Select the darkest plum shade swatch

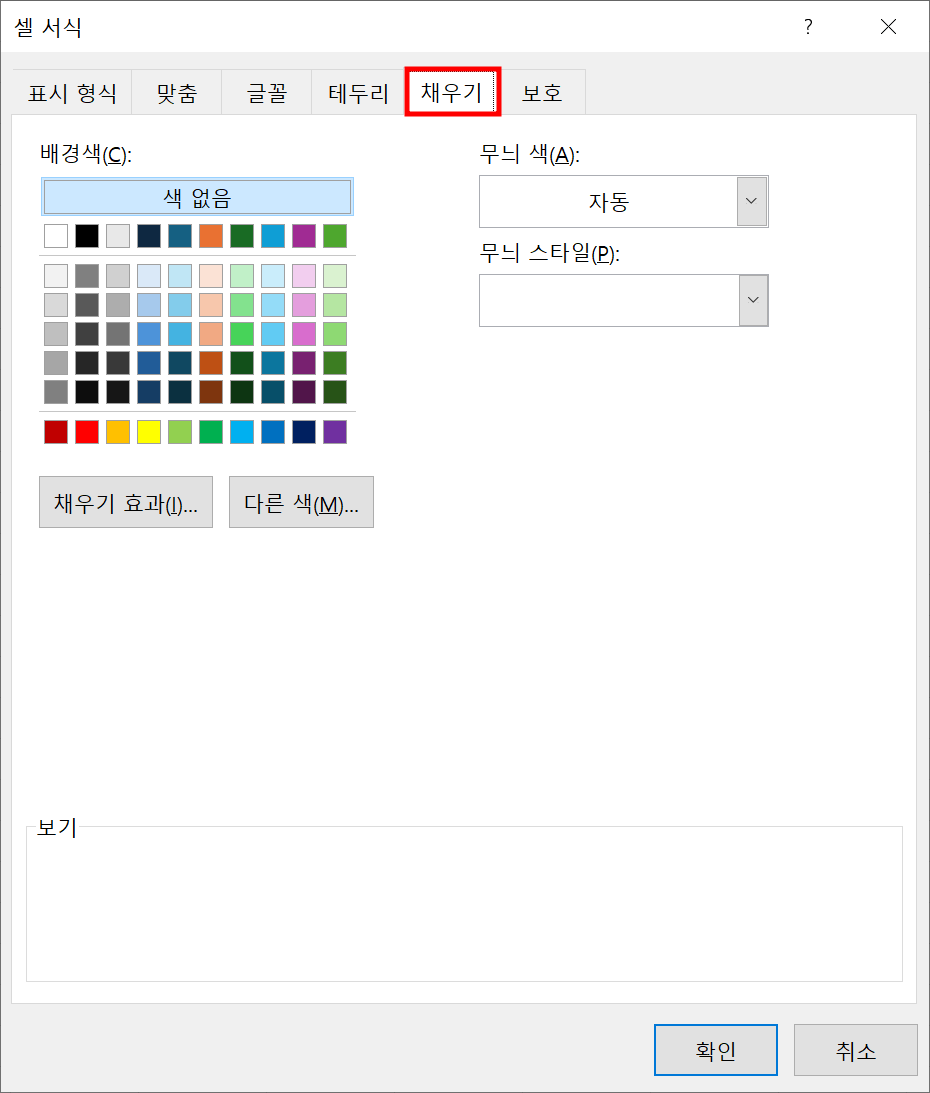pos(304,392)
